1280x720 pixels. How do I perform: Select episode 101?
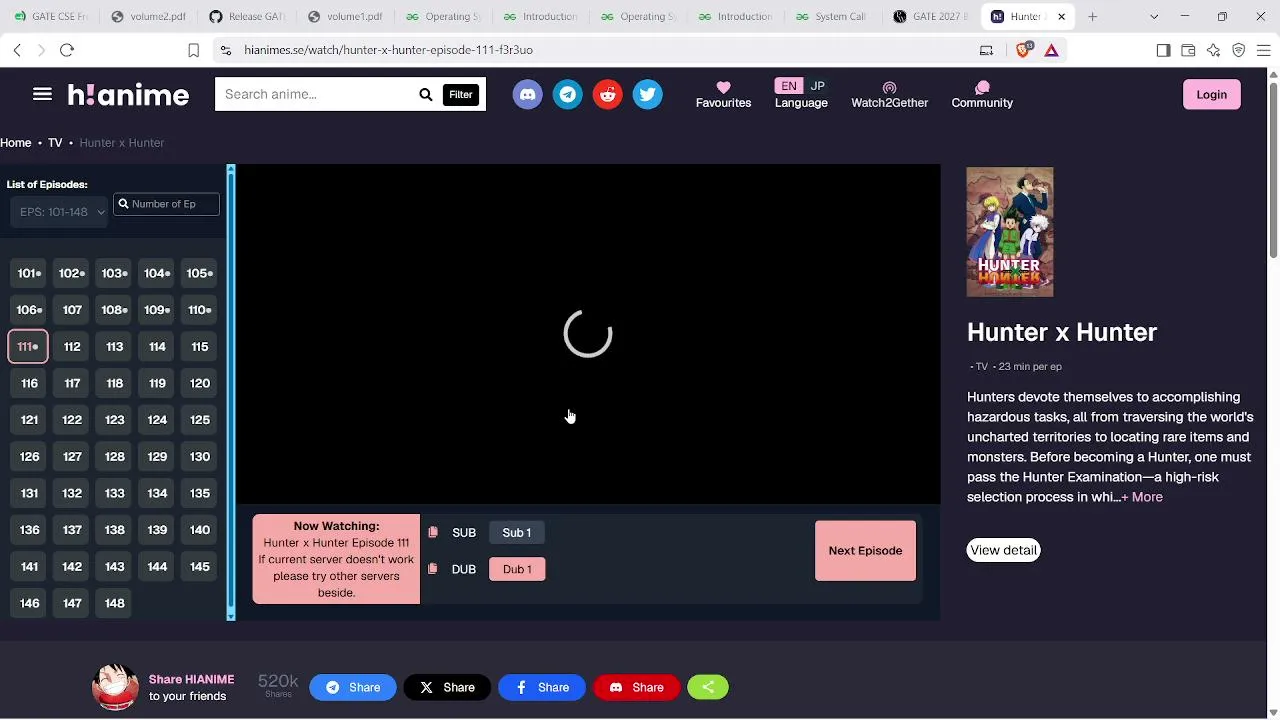pos(29,273)
